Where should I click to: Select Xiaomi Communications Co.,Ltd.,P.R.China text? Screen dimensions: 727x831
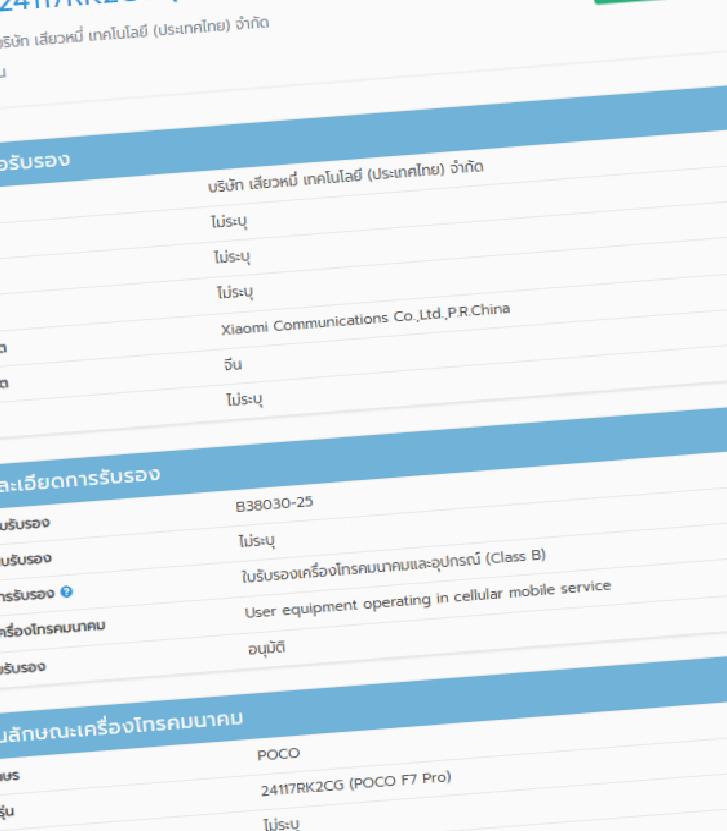pos(365,319)
